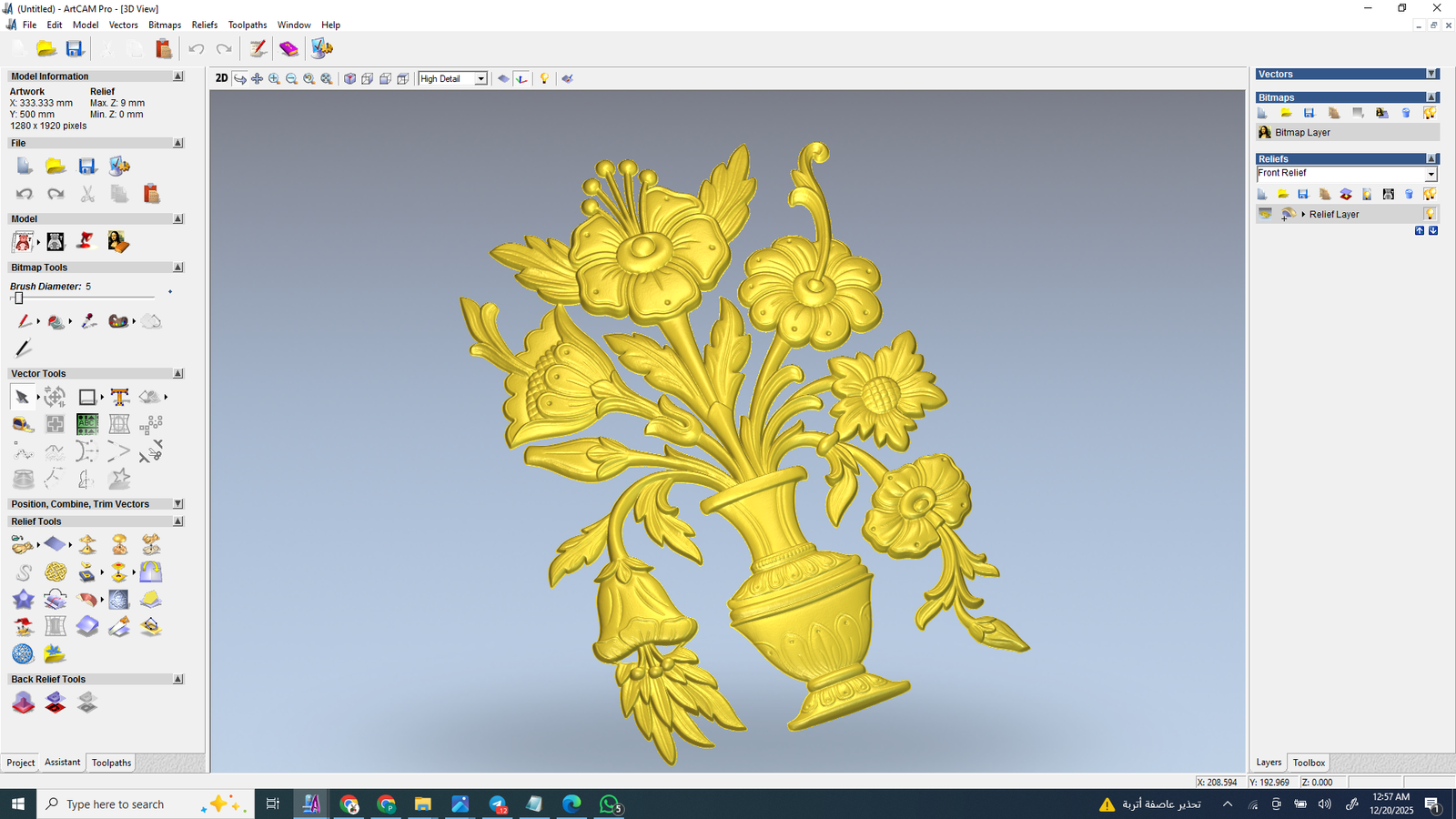This screenshot has height=819, width=1456.
Task: Click the bitmap paint brush tool
Action: click(24, 321)
